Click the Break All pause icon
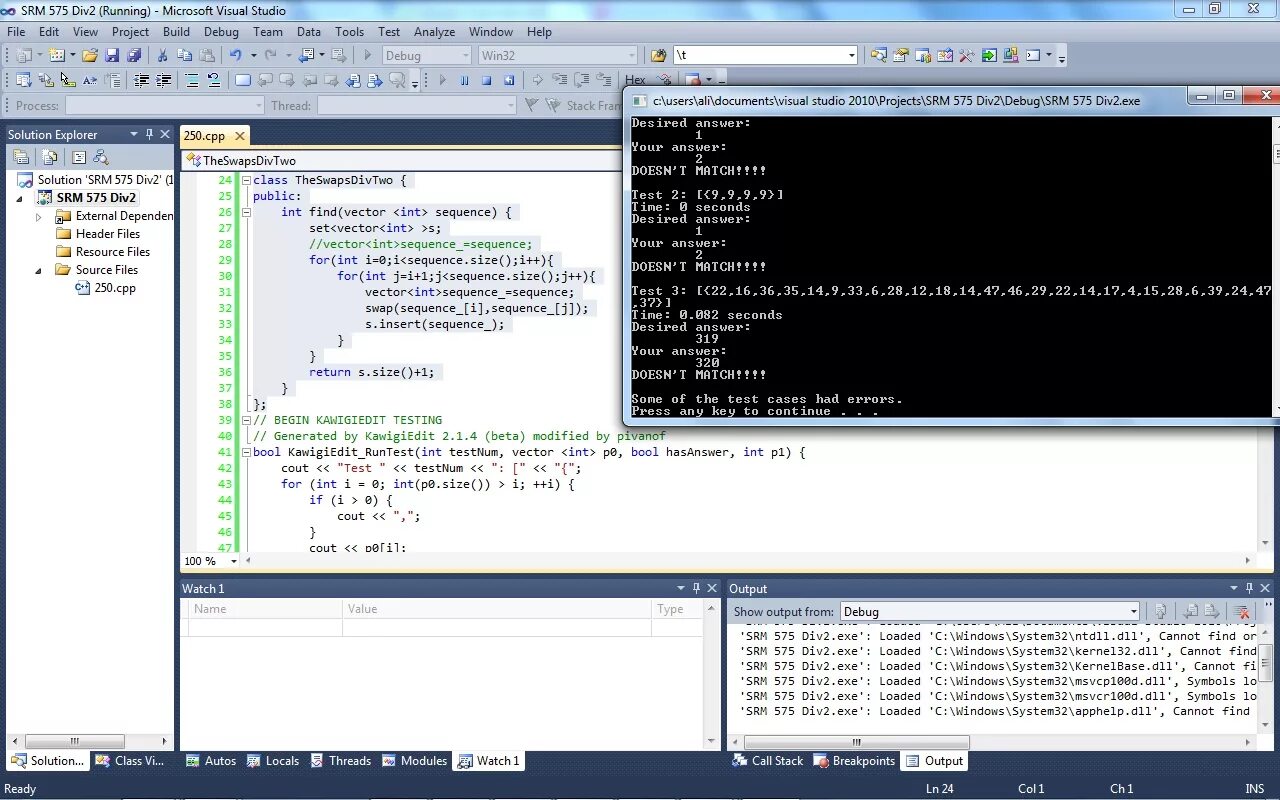 tap(464, 80)
